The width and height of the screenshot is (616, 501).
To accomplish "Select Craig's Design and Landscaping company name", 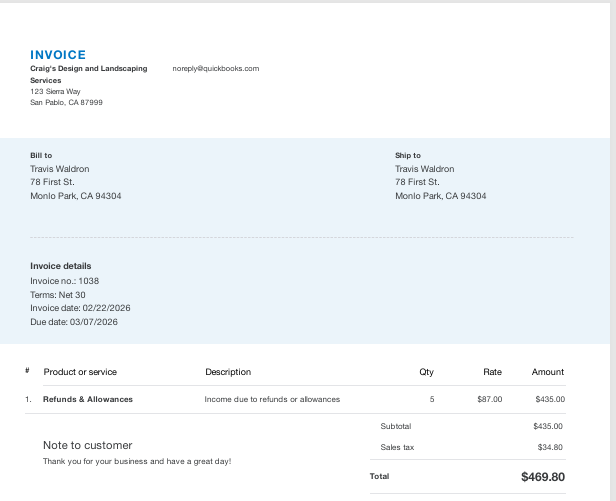I will 88,69.
